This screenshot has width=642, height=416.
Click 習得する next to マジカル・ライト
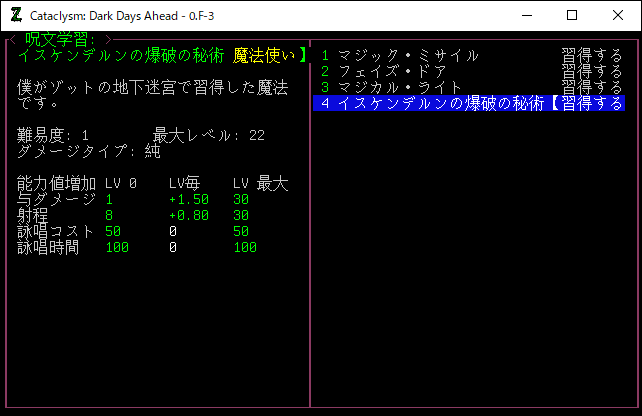(x=592, y=88)
